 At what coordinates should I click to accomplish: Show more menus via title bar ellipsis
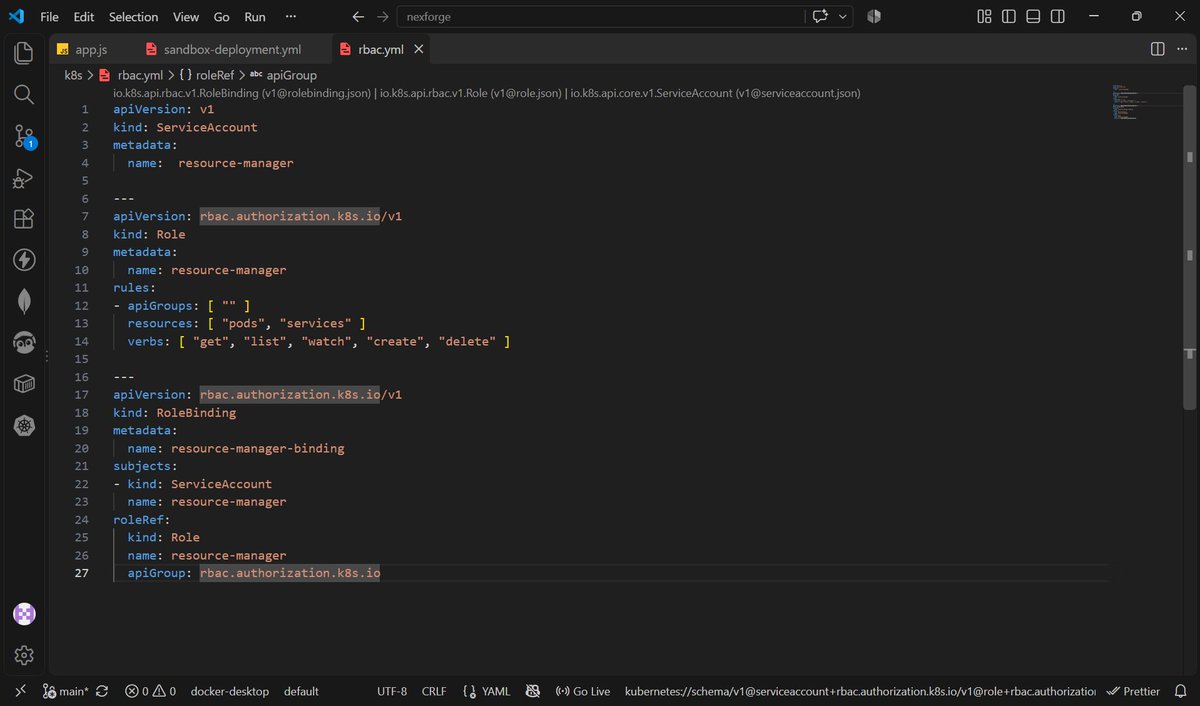coord(291,17)
